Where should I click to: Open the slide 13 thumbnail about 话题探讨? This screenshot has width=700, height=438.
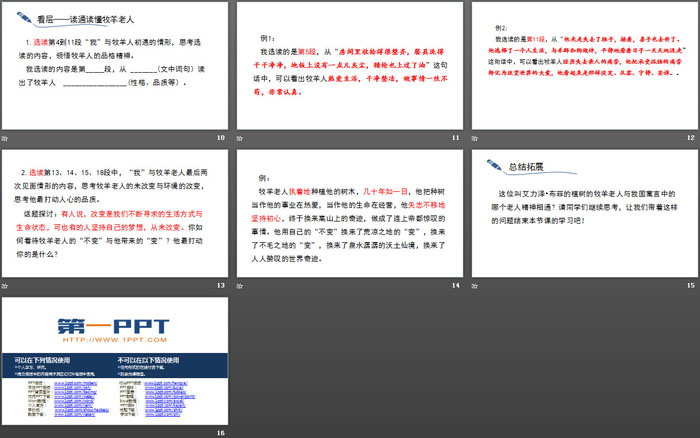[x=114, y=214]
